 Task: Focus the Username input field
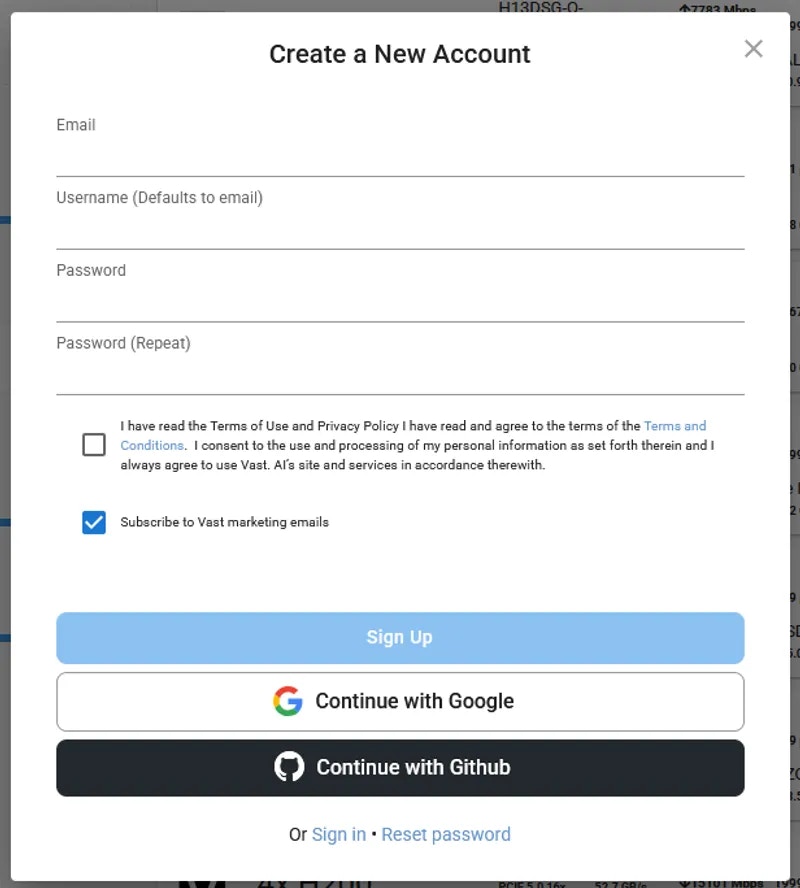click(x=400, y=229)
